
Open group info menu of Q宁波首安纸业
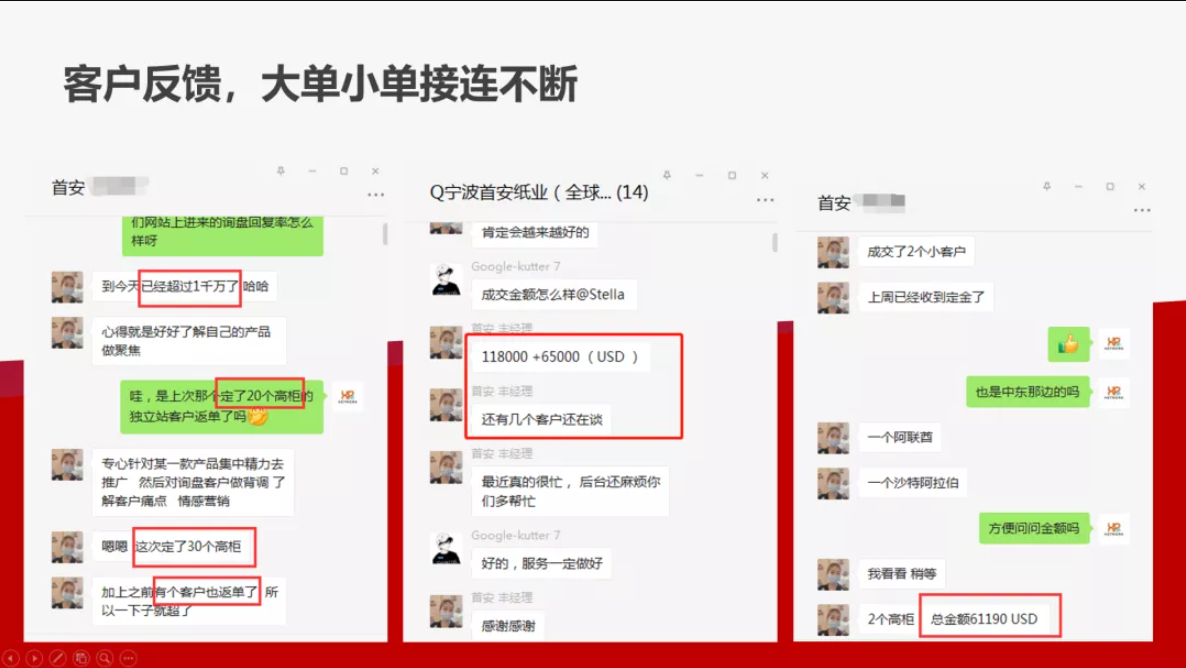(765, 200)
